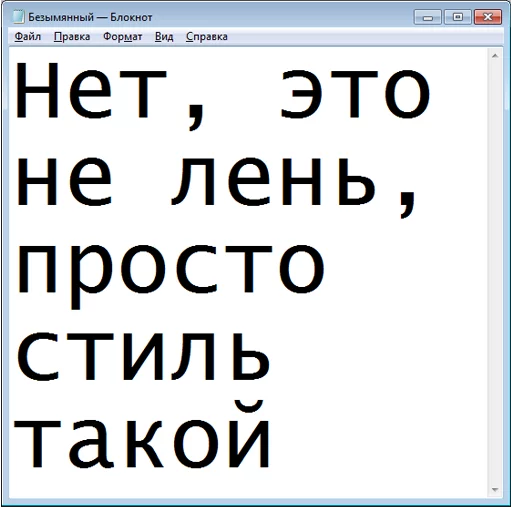Open the Формат menu

click(x=122, y=36)
